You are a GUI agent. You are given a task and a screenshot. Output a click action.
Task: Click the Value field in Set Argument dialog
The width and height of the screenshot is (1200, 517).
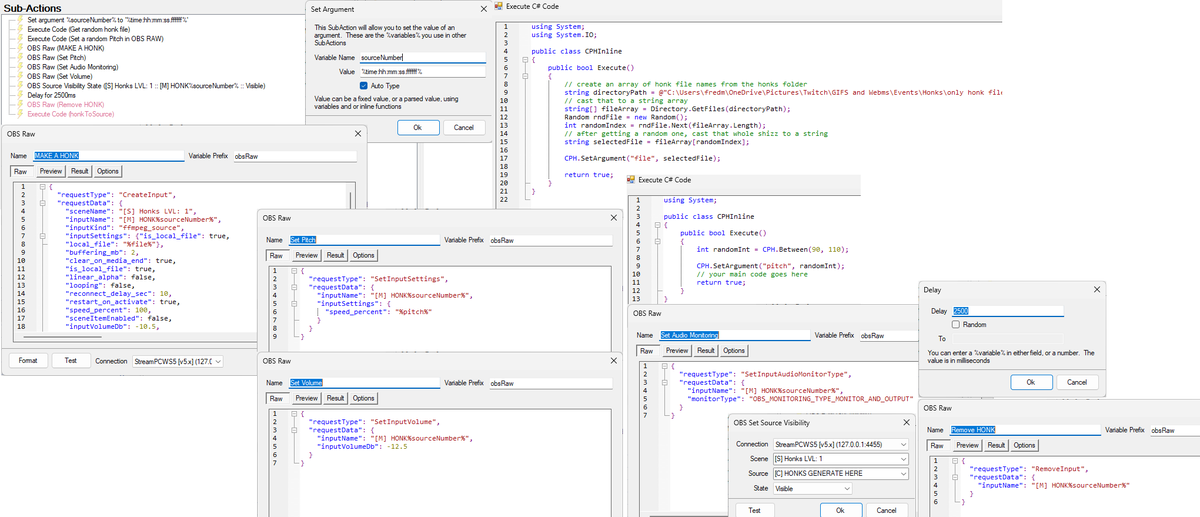(422, 71)
